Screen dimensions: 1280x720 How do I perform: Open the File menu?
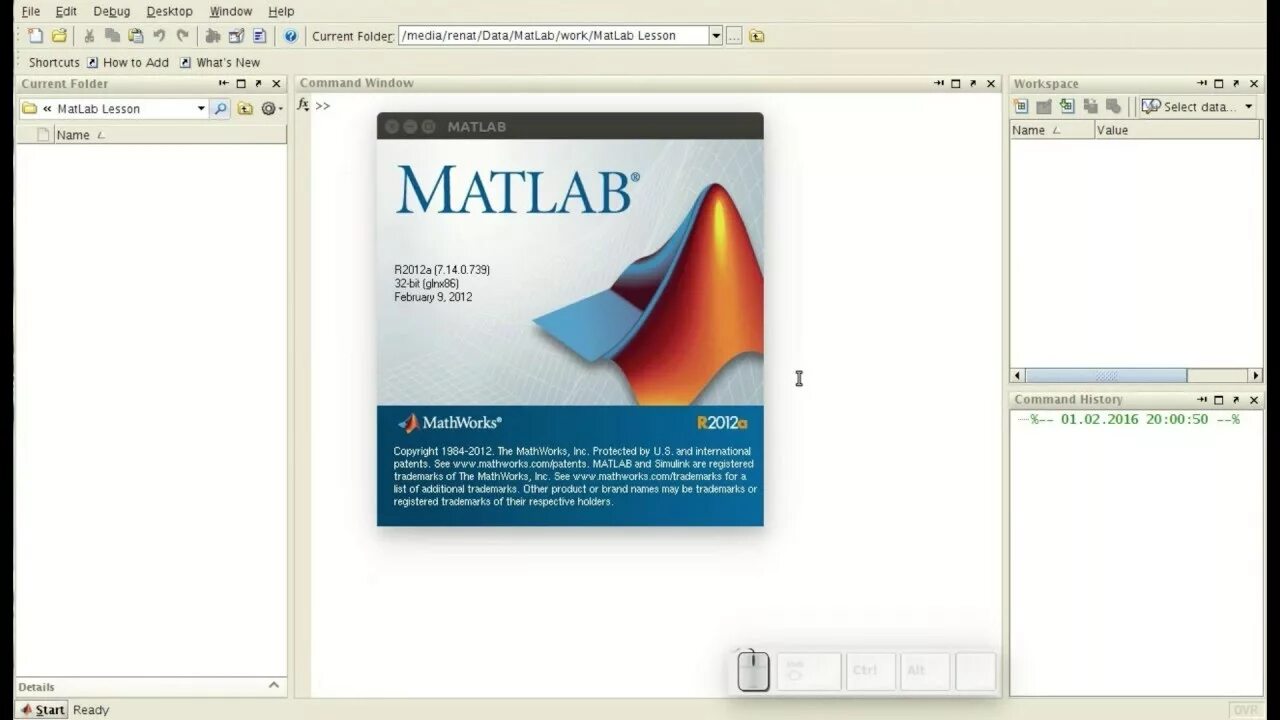pos(30,11)
